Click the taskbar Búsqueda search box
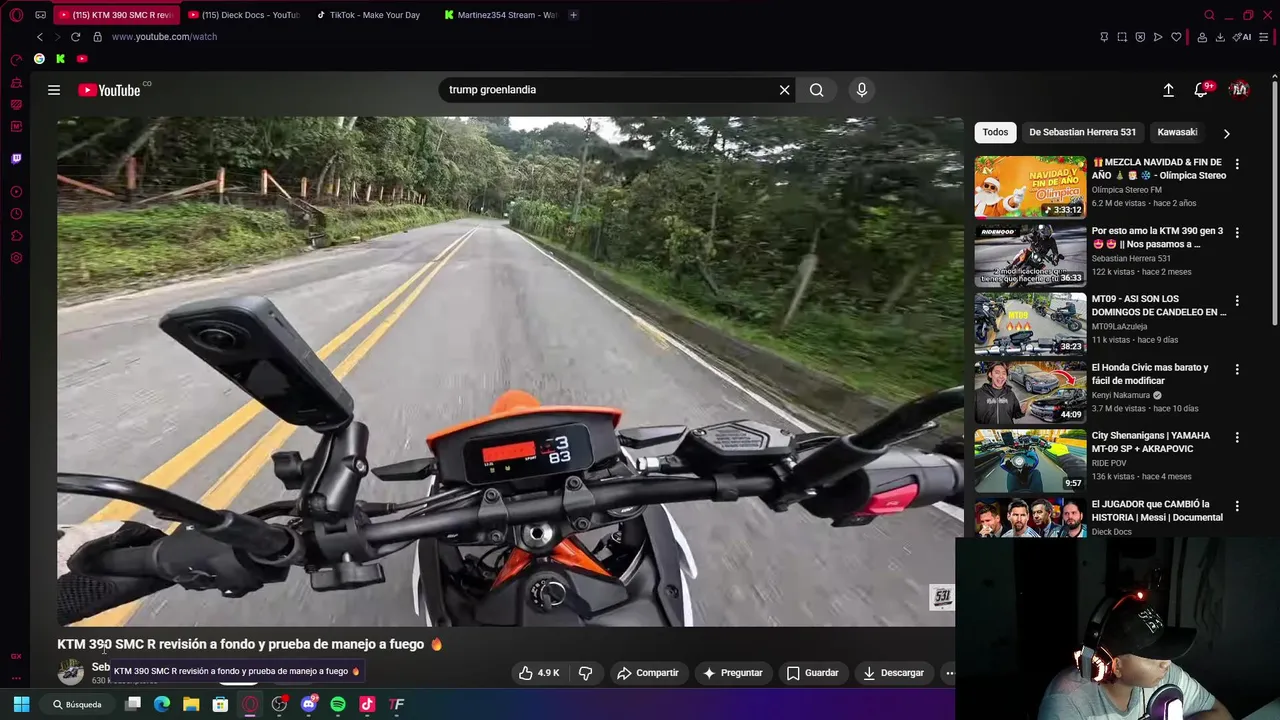Screen dimensions: 1280x720 [79, 704]
